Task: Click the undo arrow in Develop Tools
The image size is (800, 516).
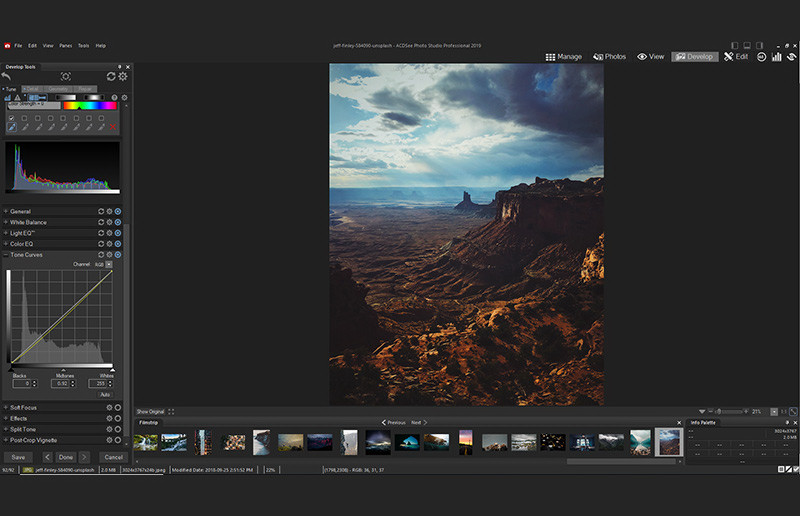Action: 6,77
